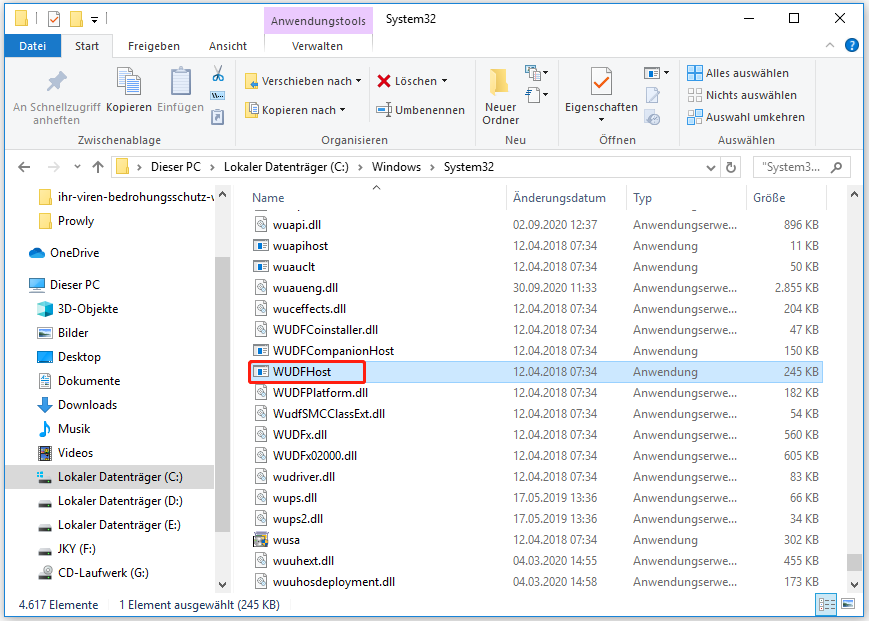Switch to the Ansicht tab
The width and height of the screenshot is (869, 621).
click(x=228, y=46)
